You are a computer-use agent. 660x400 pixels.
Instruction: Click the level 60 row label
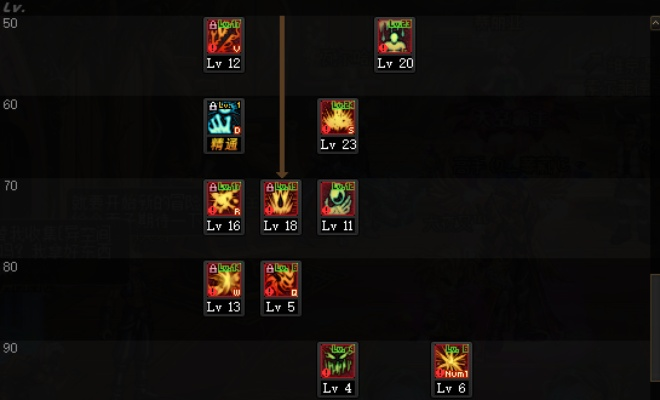click(x=10, y=105)
